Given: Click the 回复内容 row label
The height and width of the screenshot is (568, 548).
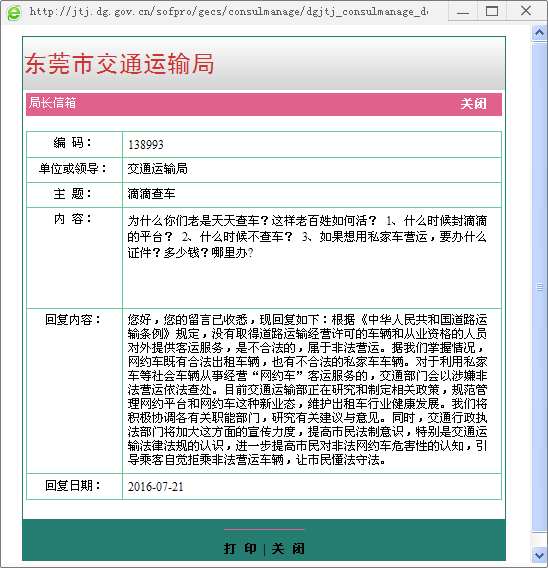Looking at the screenshot, I should click(73, 320).
